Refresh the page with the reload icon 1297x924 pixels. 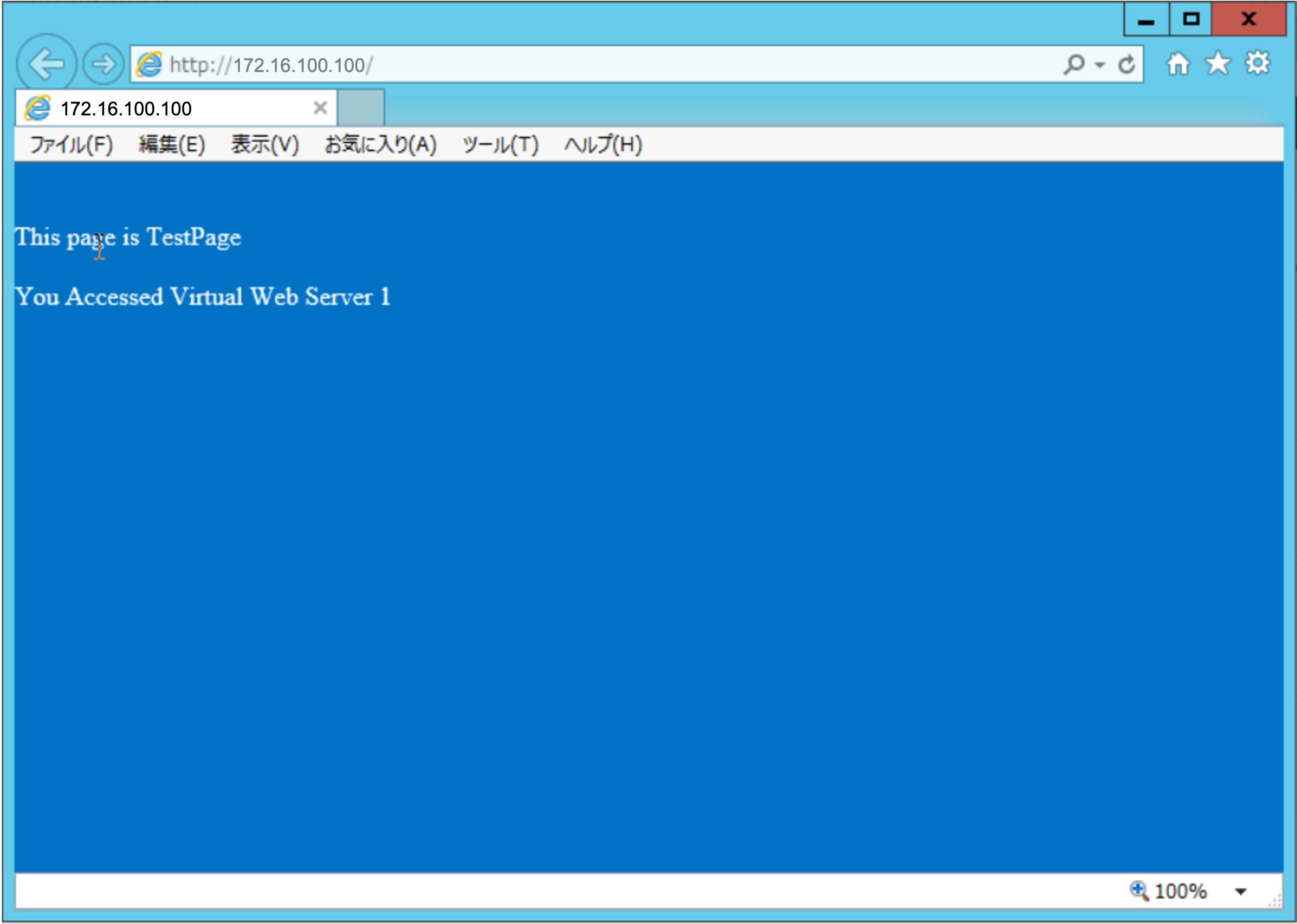(1126, 64)
